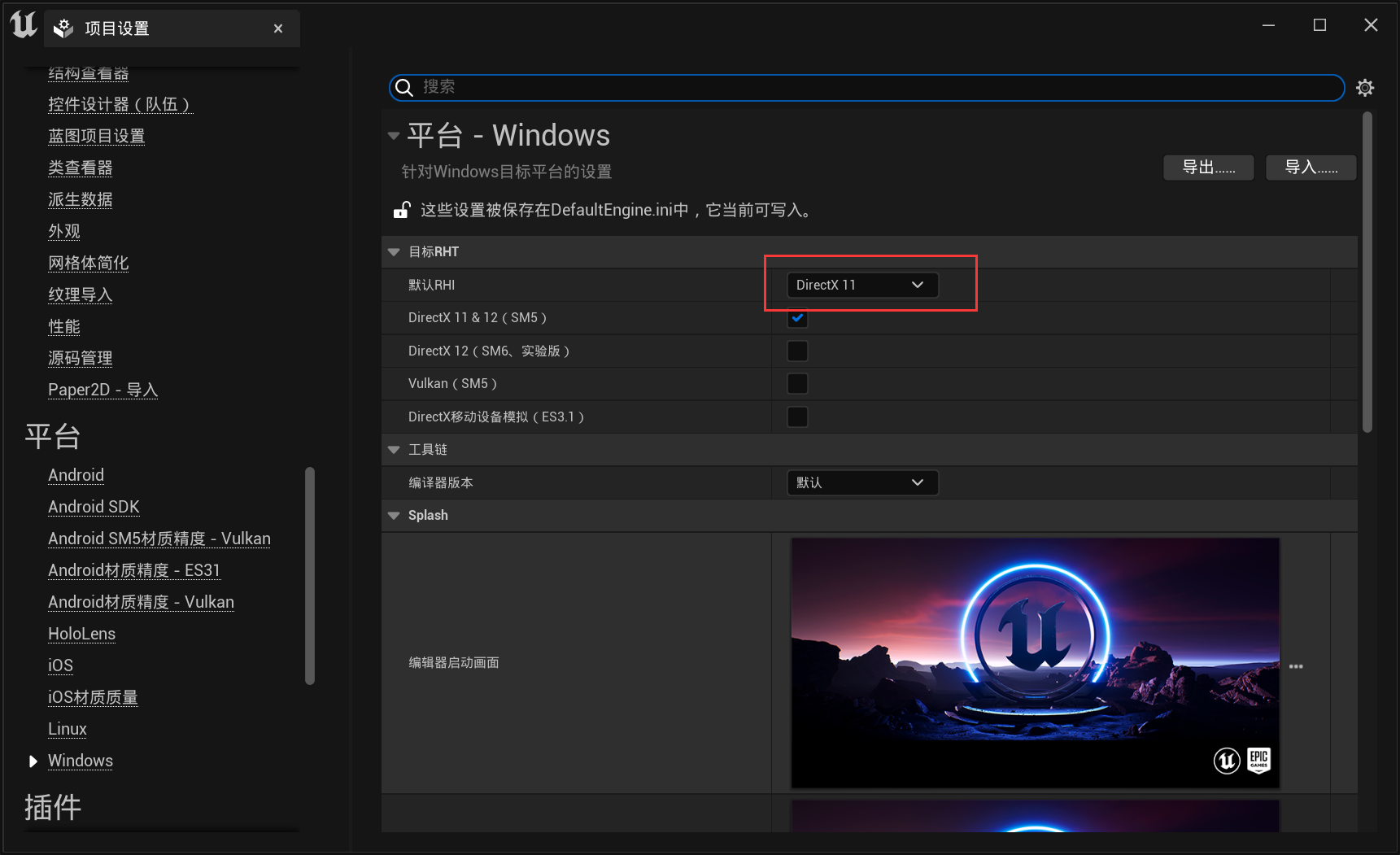Open 蓝图项目设置 in sidebar
Screen dimensions: 1400x855
(x=96, y=136)
